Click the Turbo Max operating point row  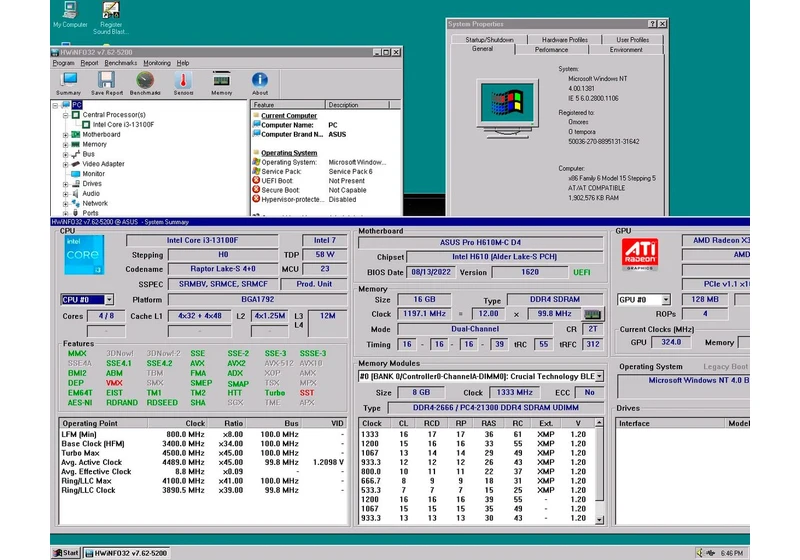203,453
